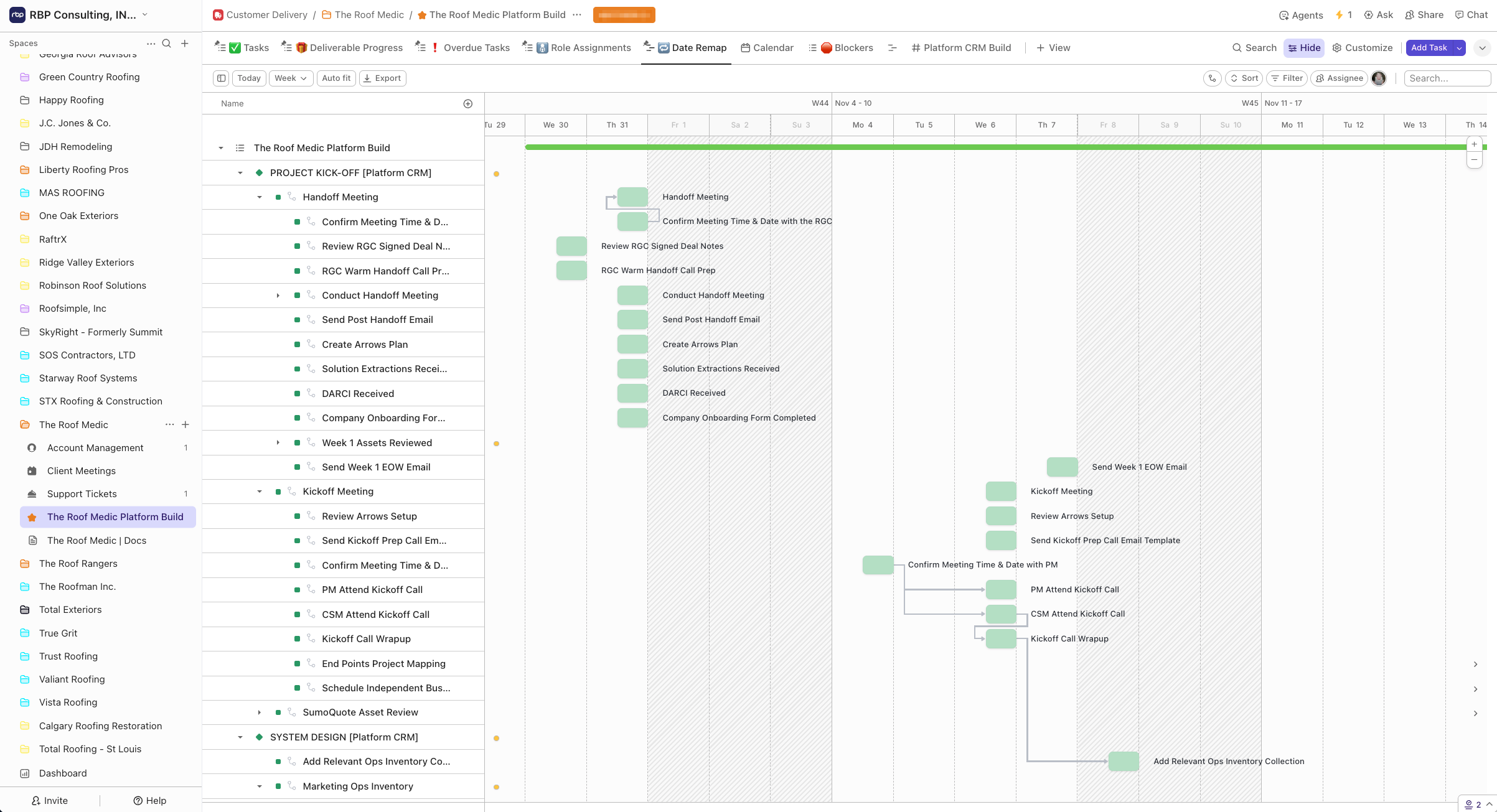Collapse the Handoff Meeting task group
Screen dimensions: 1497x812
260,197
